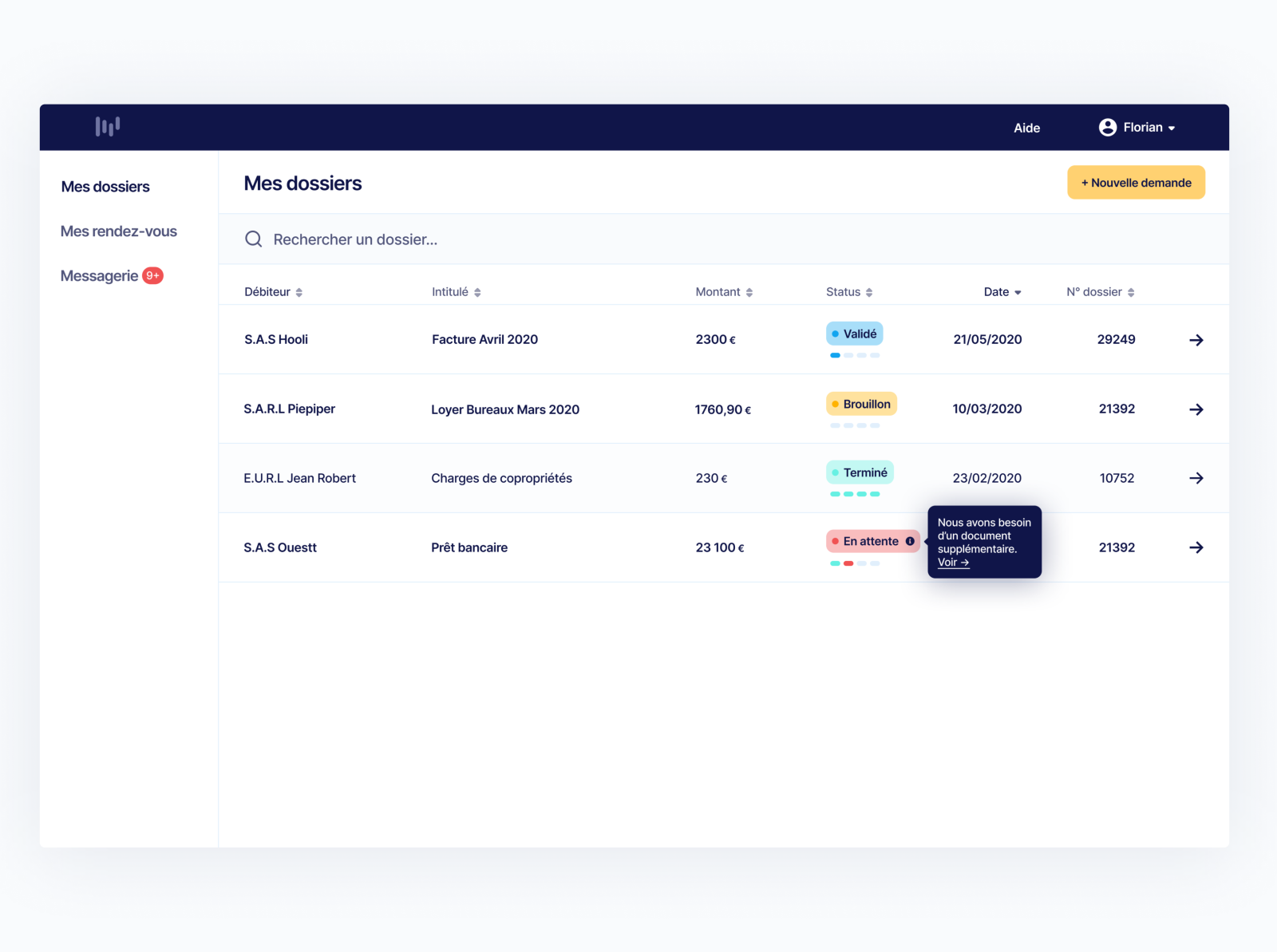
Task: Sort the Date column descending
Action: tap(1019, 291)
